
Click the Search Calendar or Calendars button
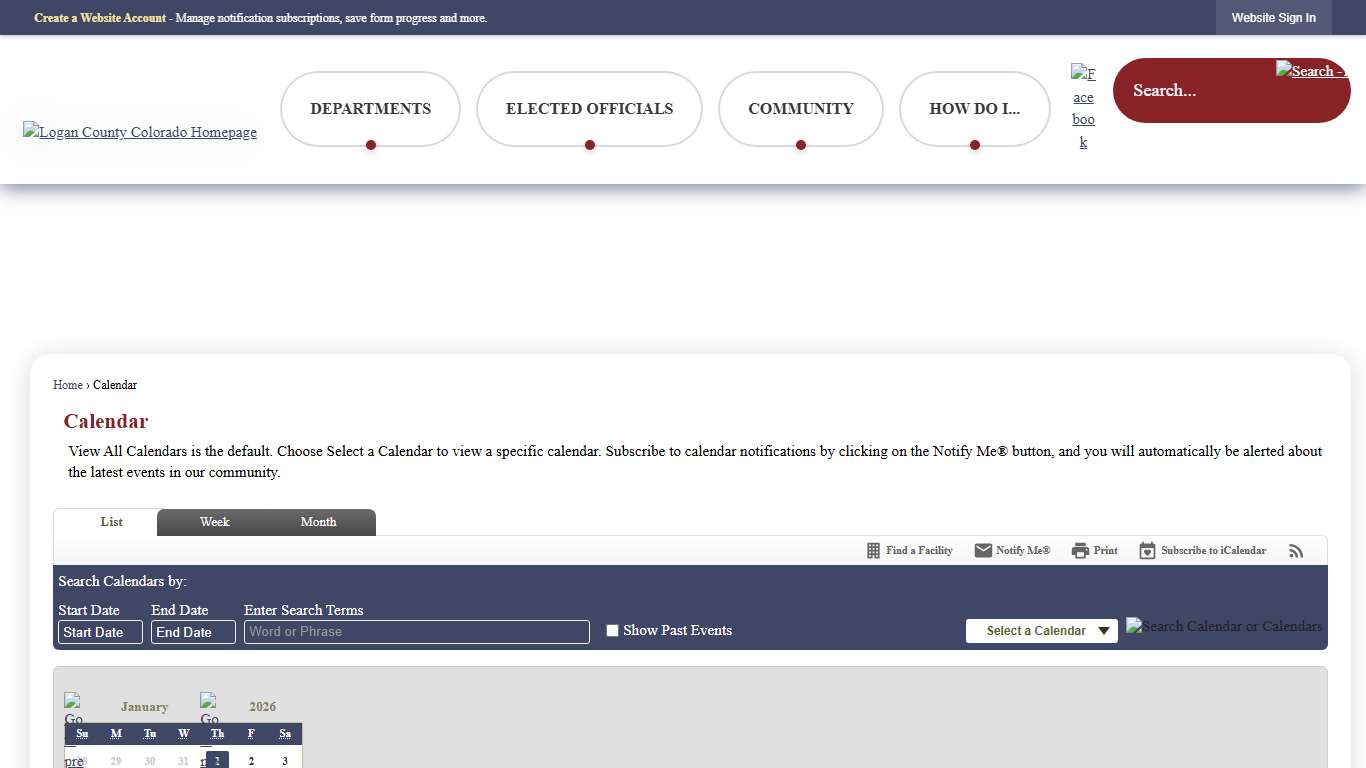pos(1224,627)
